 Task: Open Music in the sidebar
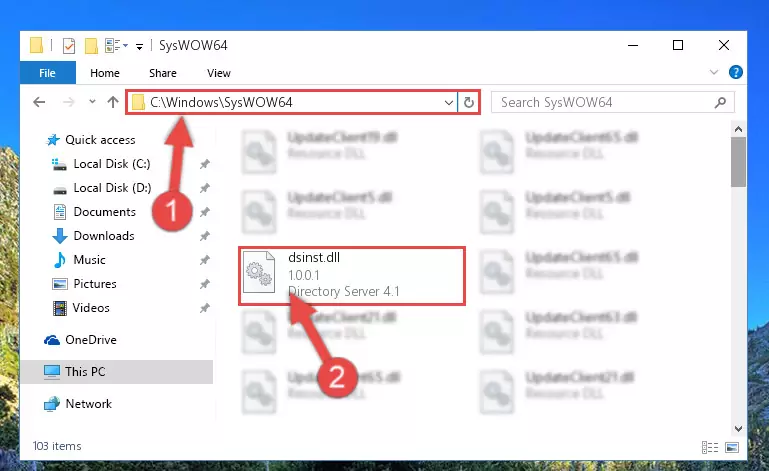[x=89, y=260]
